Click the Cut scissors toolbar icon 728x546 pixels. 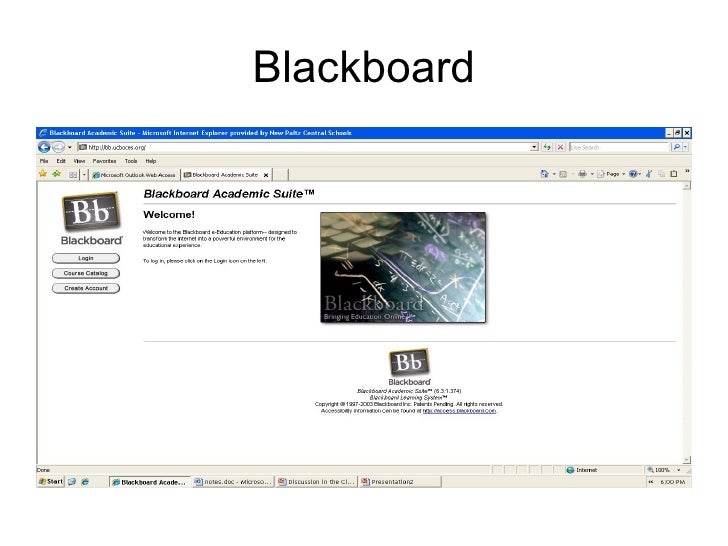click(649, 174)
